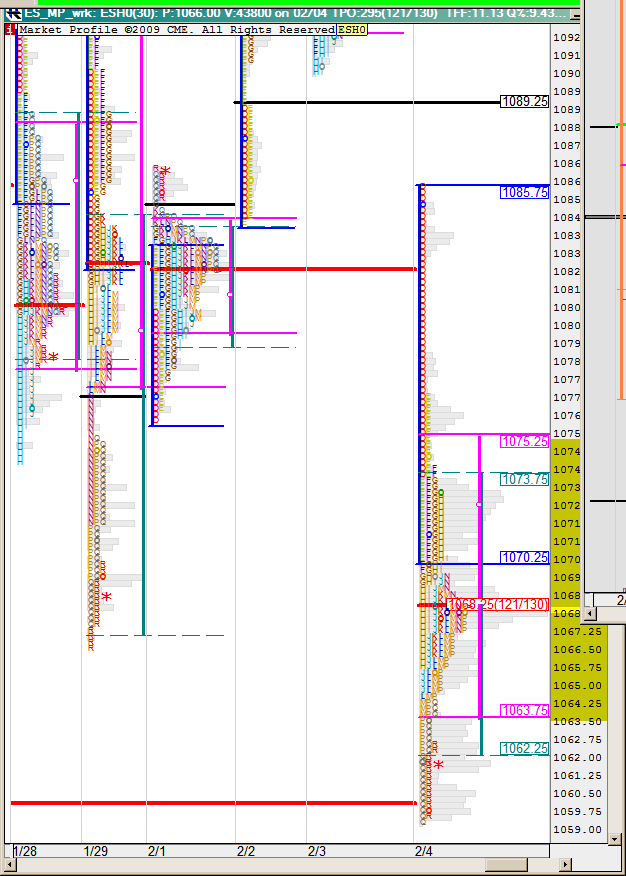The width and height of the screenshot is (626, 876).
Task: Click the red asterisk marker near 1062.00
Action: 438,765
